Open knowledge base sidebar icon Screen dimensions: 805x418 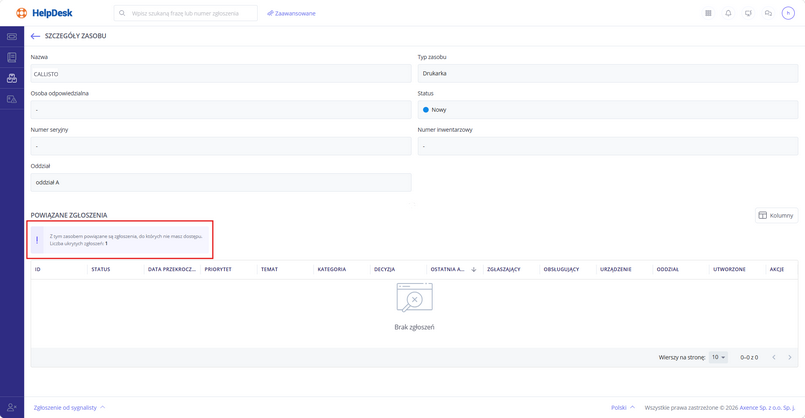coord(12,58)
